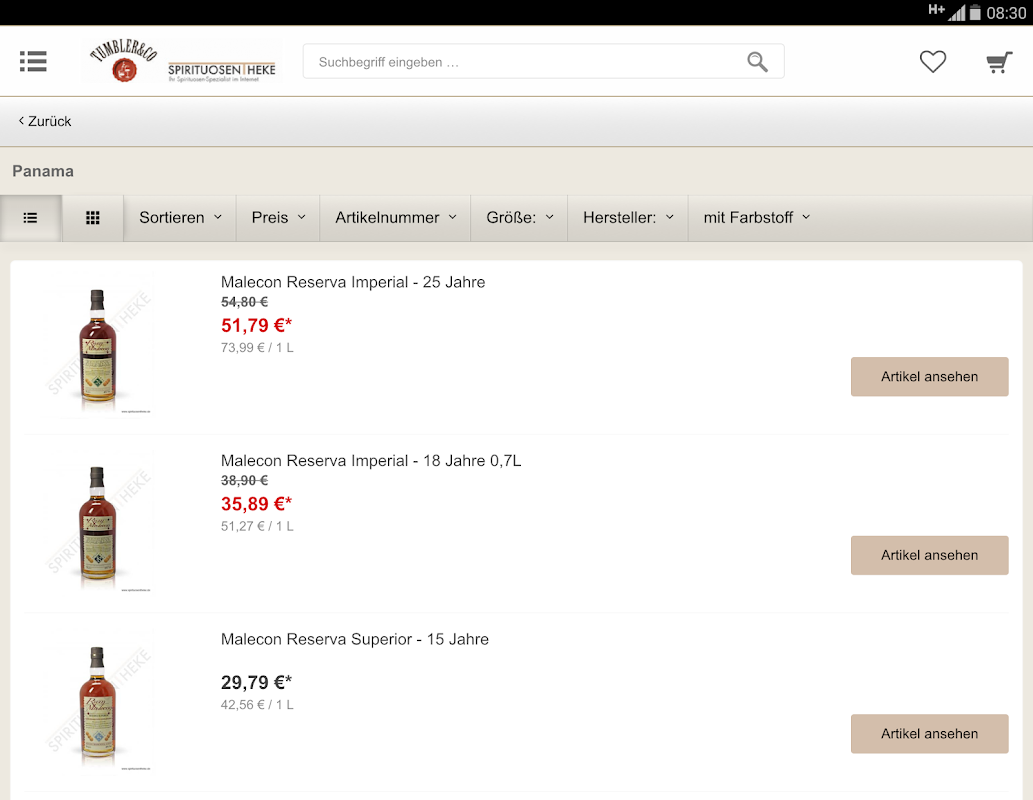
Task: Tap the 08:30 clock in status bar
Action: point(1006,13)
